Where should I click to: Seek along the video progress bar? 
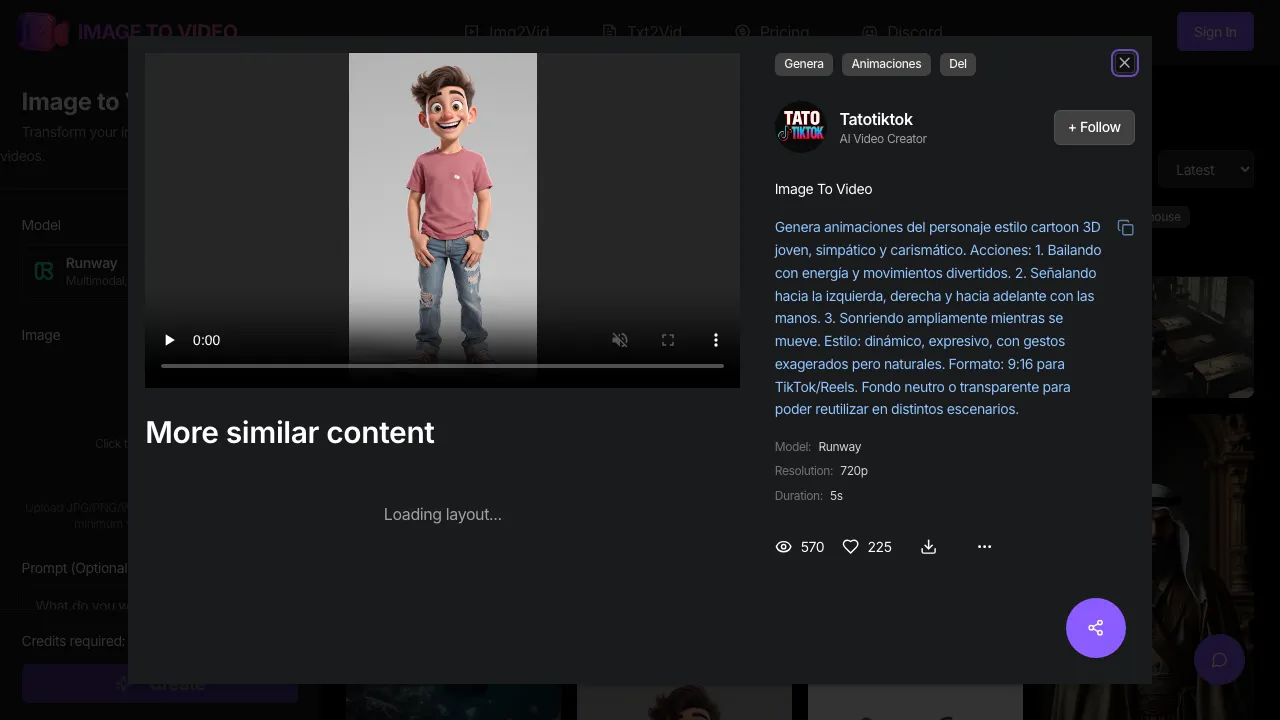coord(443,366)
